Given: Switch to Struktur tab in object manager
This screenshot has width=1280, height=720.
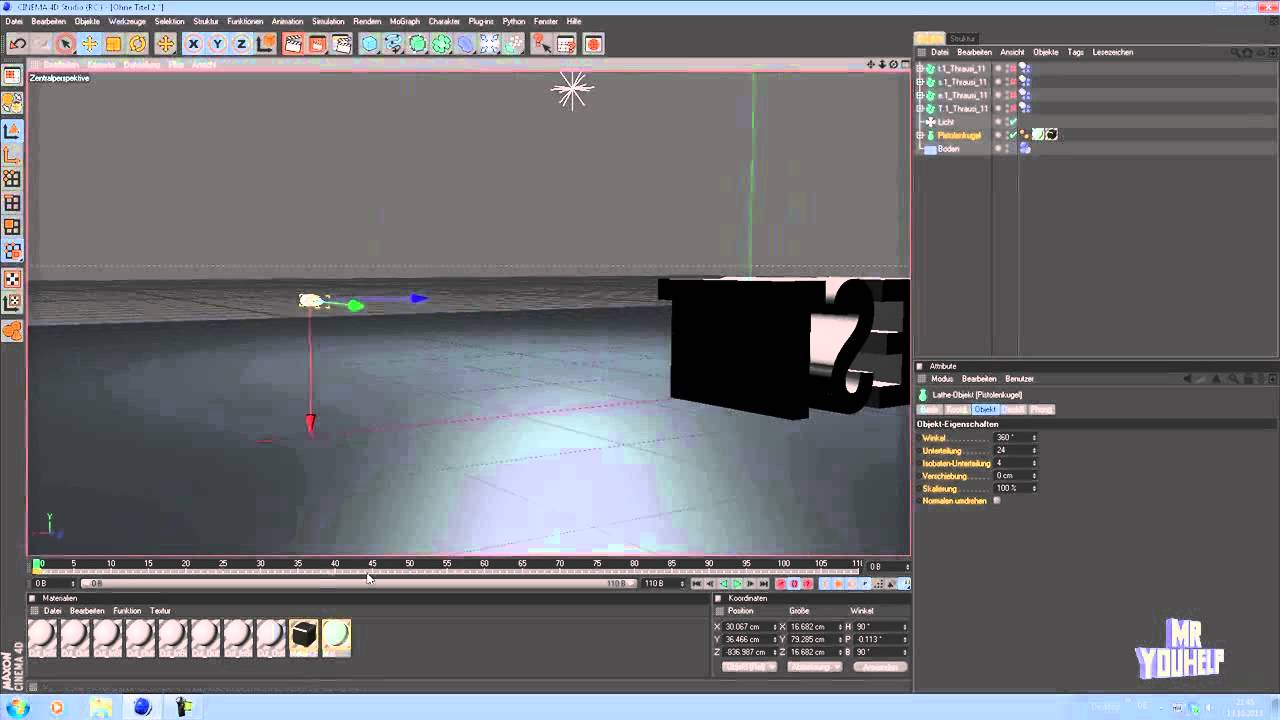Looking at the screenshot, I should click(963, 38).
